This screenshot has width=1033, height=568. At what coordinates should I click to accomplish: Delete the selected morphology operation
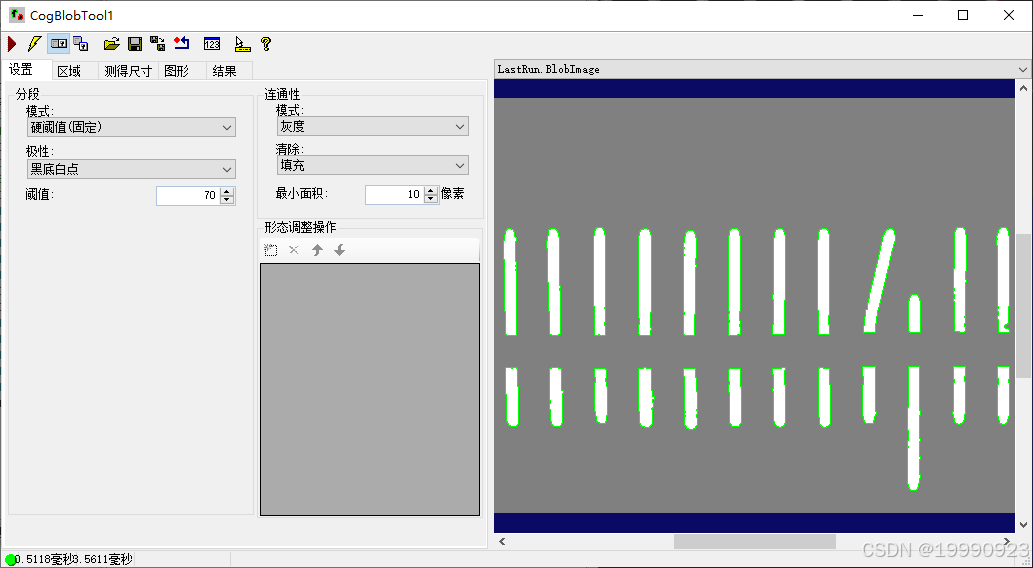(294, 250)
